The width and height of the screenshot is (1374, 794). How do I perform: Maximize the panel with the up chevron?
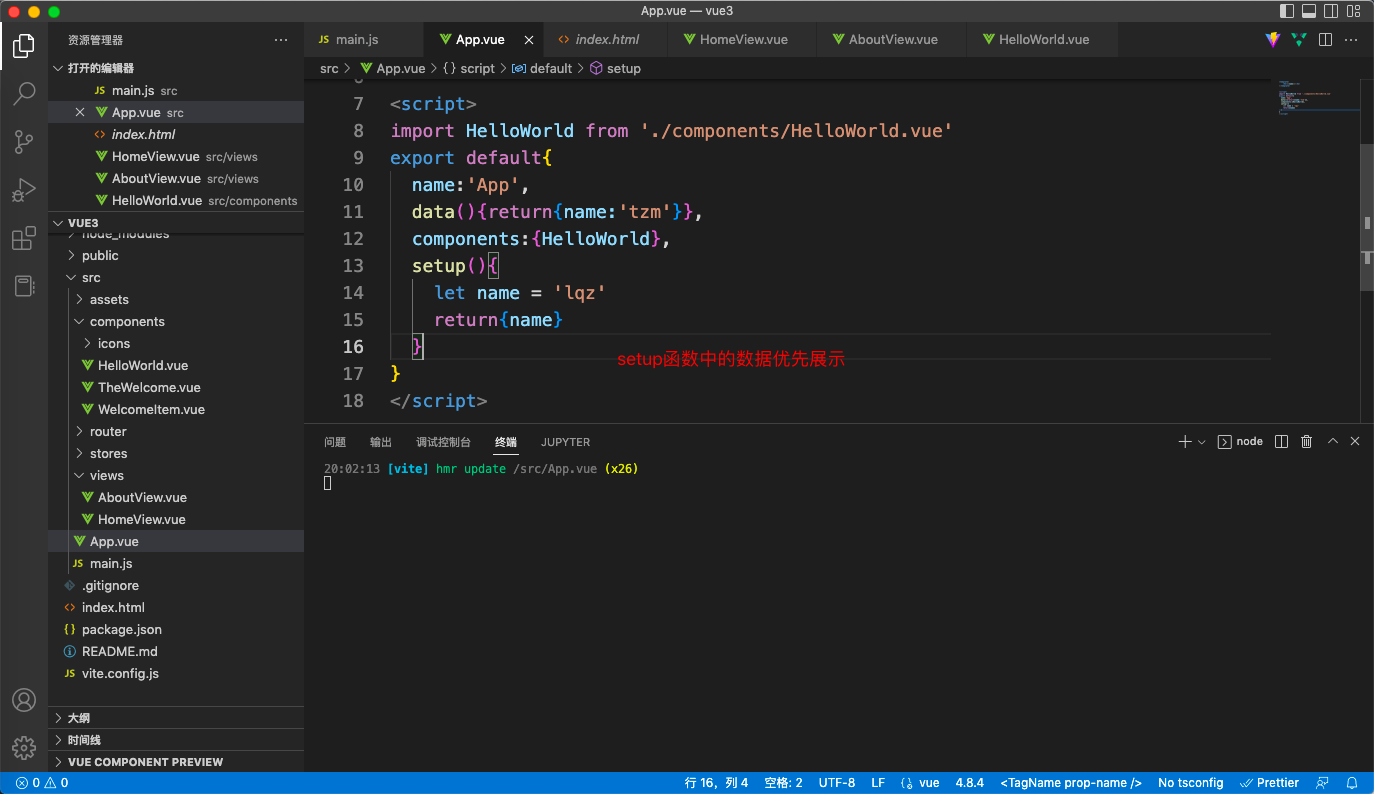1332,441
